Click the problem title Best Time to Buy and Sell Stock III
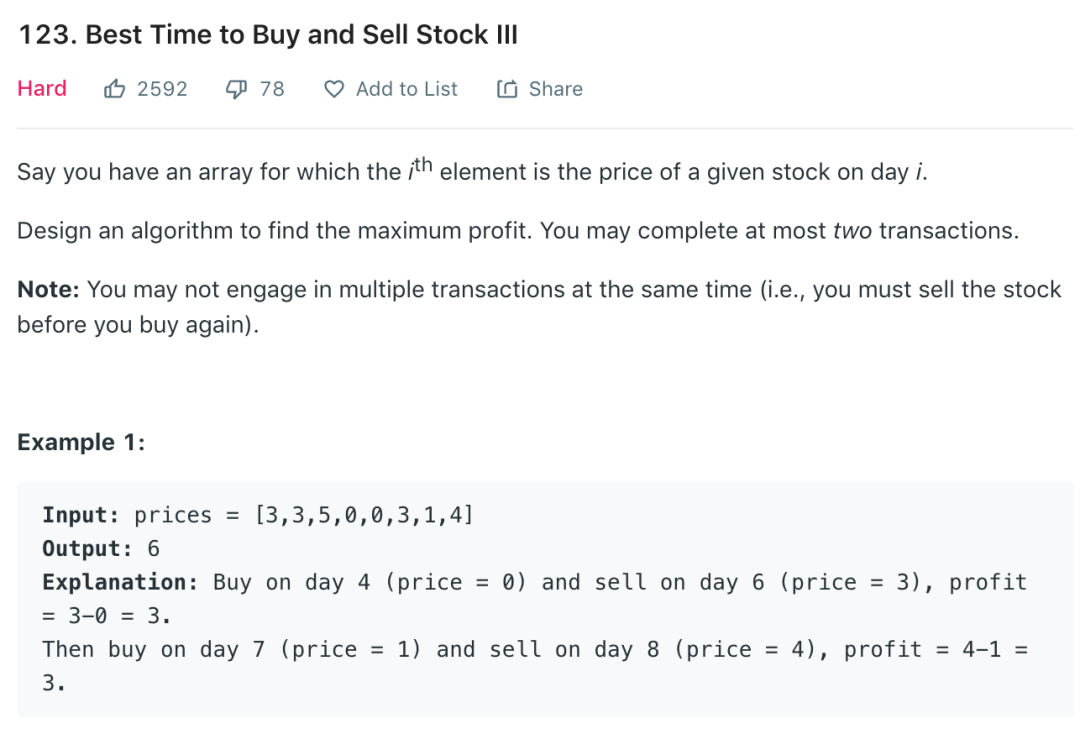 point(268,35)
